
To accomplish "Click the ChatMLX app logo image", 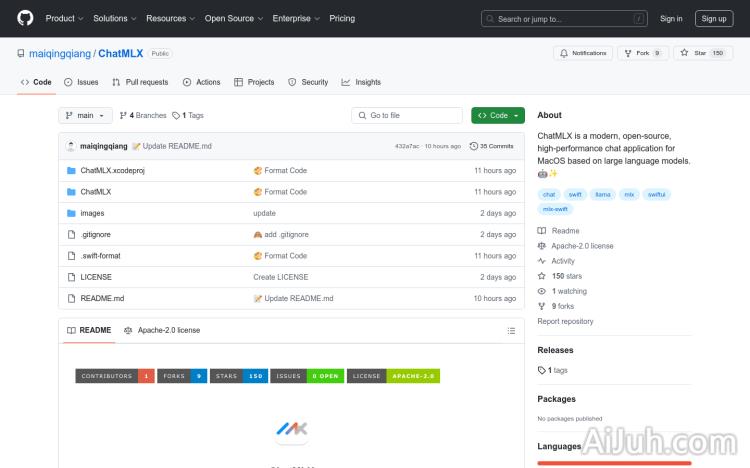I will point(290,429).
